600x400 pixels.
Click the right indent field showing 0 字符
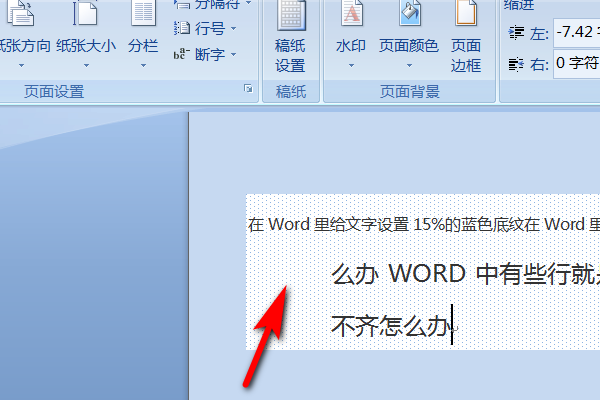tap(577, 64)
